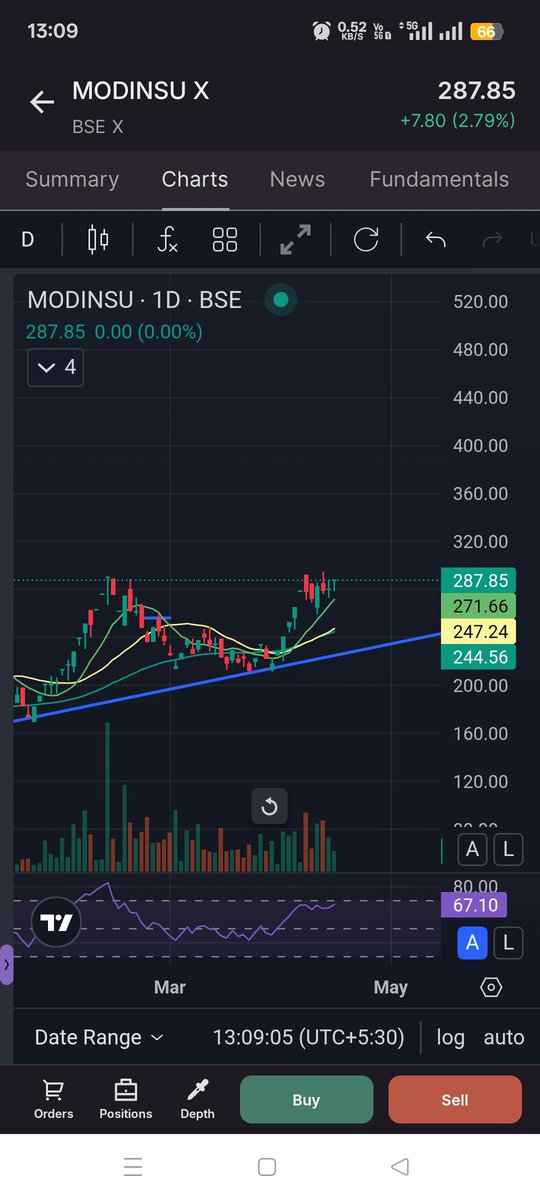Redo the chart action
This screenshot has width=540, height=1200.
pyautogui.click(x=492, y=240)
